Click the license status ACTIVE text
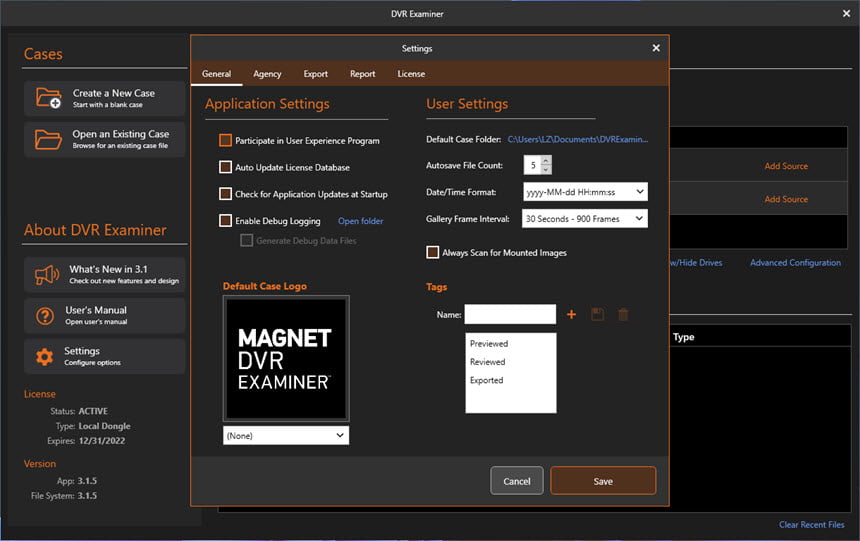Image resolution: width=860 pixels, height=541 pixels. [x=93, y=411]
